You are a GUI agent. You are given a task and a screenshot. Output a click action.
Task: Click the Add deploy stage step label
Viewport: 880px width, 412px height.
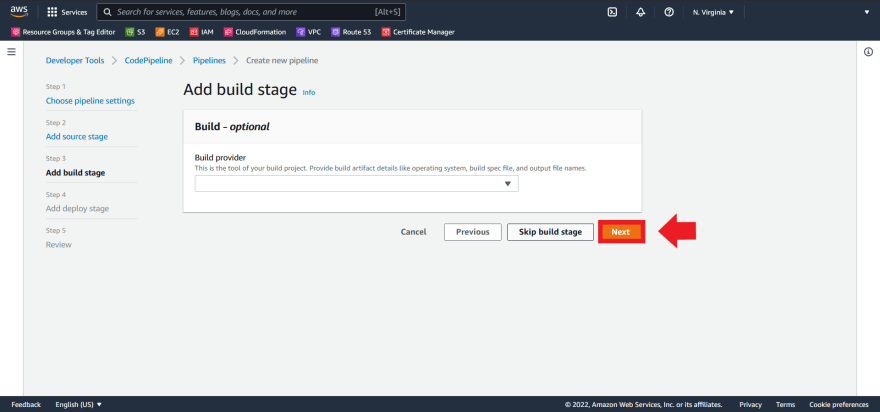(x=77, y=208)
